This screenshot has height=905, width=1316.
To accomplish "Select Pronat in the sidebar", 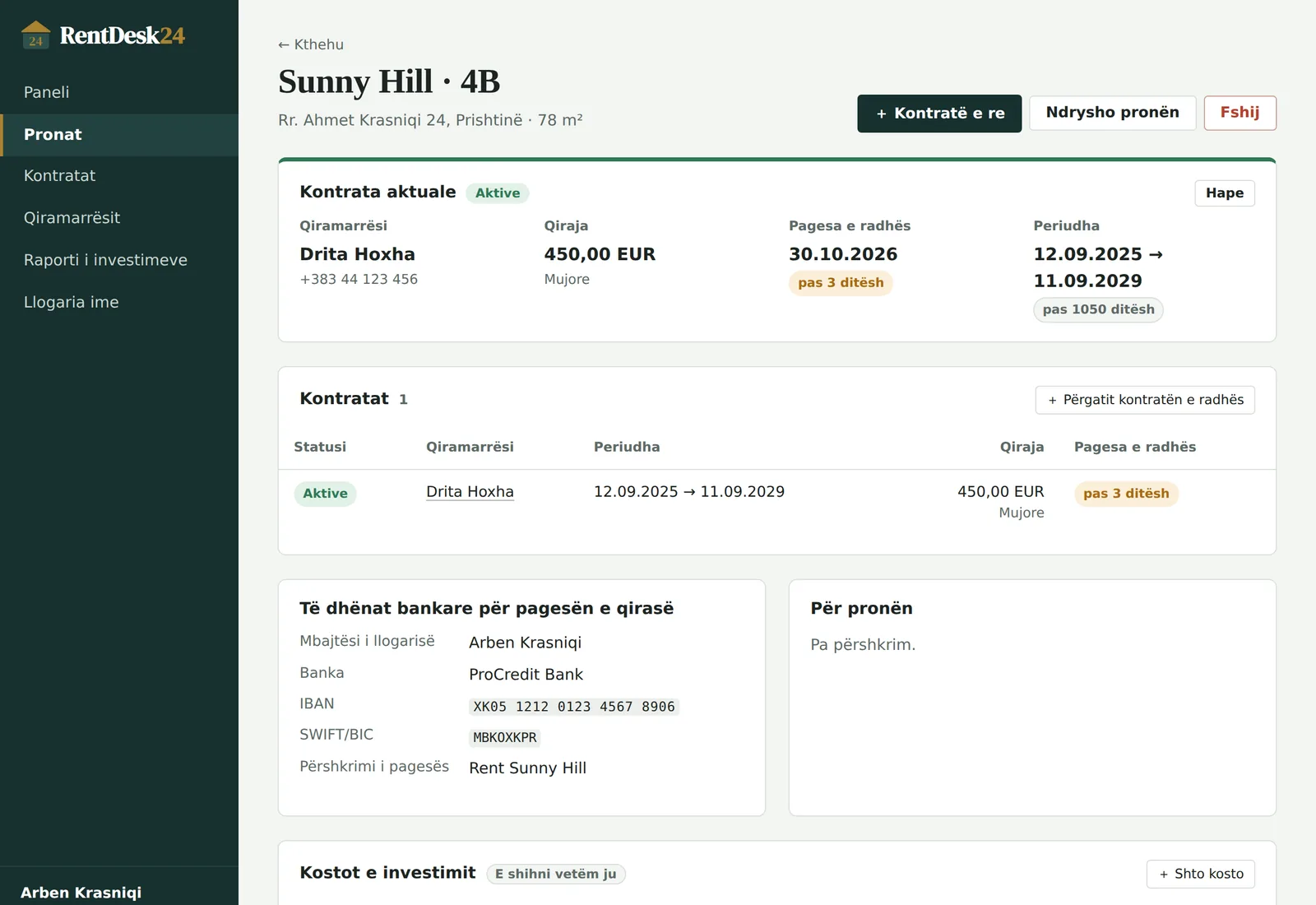I will [x=119, y=134].
